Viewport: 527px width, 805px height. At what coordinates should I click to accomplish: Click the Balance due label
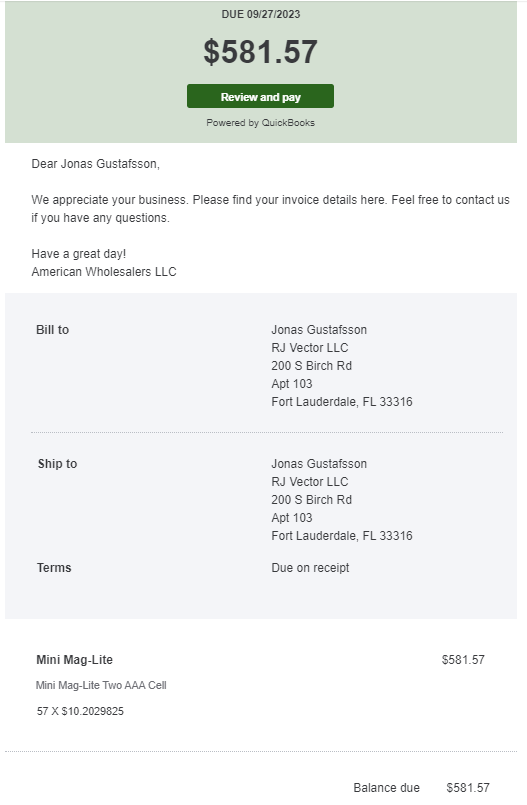click(386, 788)
